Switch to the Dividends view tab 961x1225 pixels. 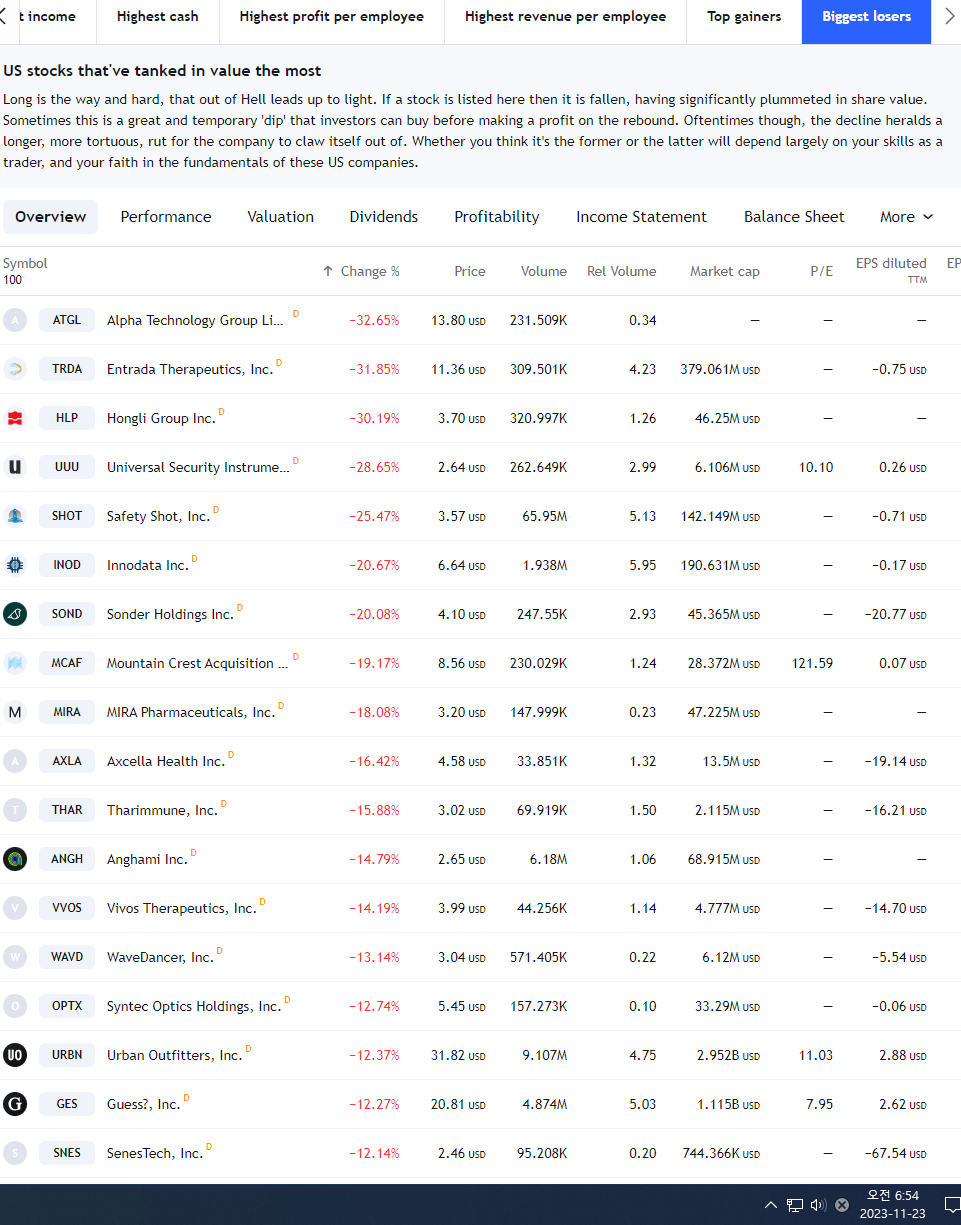click(x=384, y=217)
